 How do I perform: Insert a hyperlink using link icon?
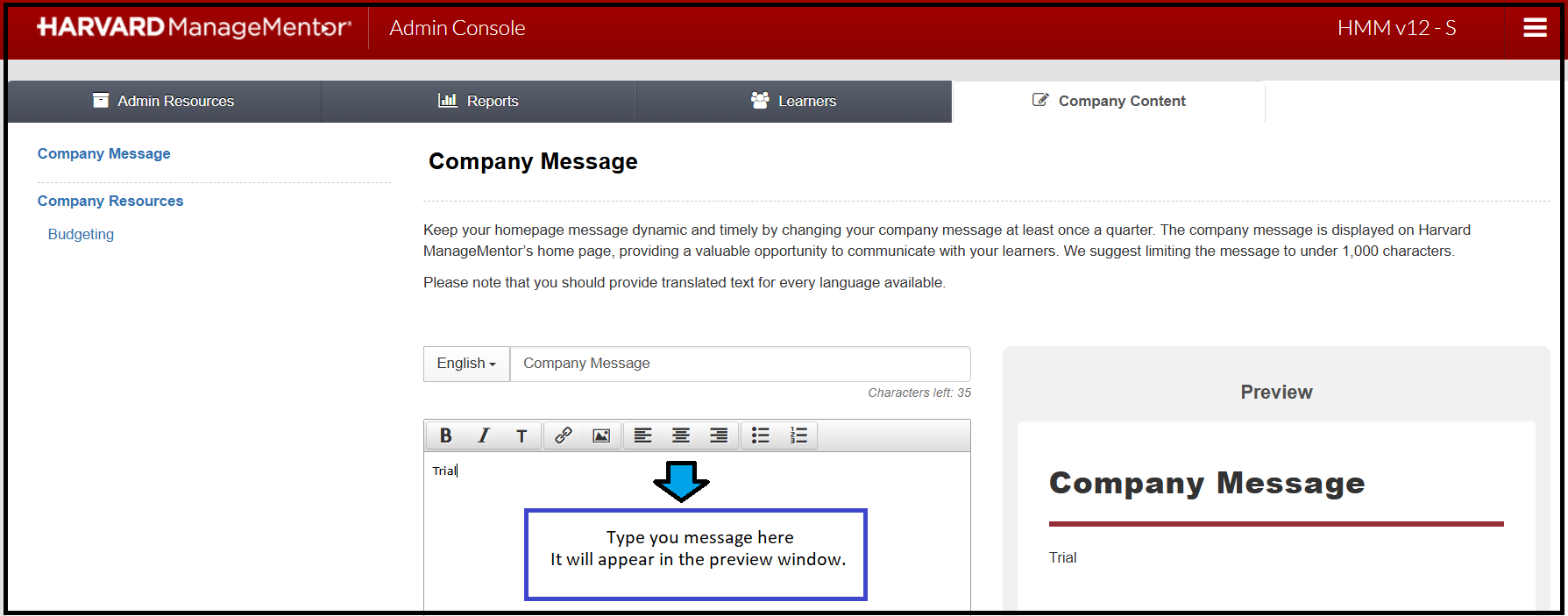tap(564, 435)
